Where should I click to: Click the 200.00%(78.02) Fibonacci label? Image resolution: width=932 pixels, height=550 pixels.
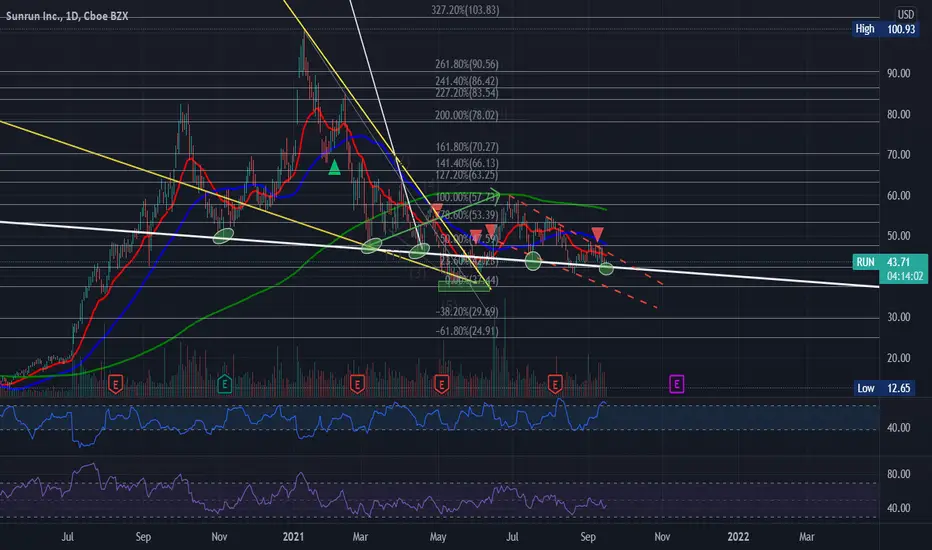[x=467, y=115]
